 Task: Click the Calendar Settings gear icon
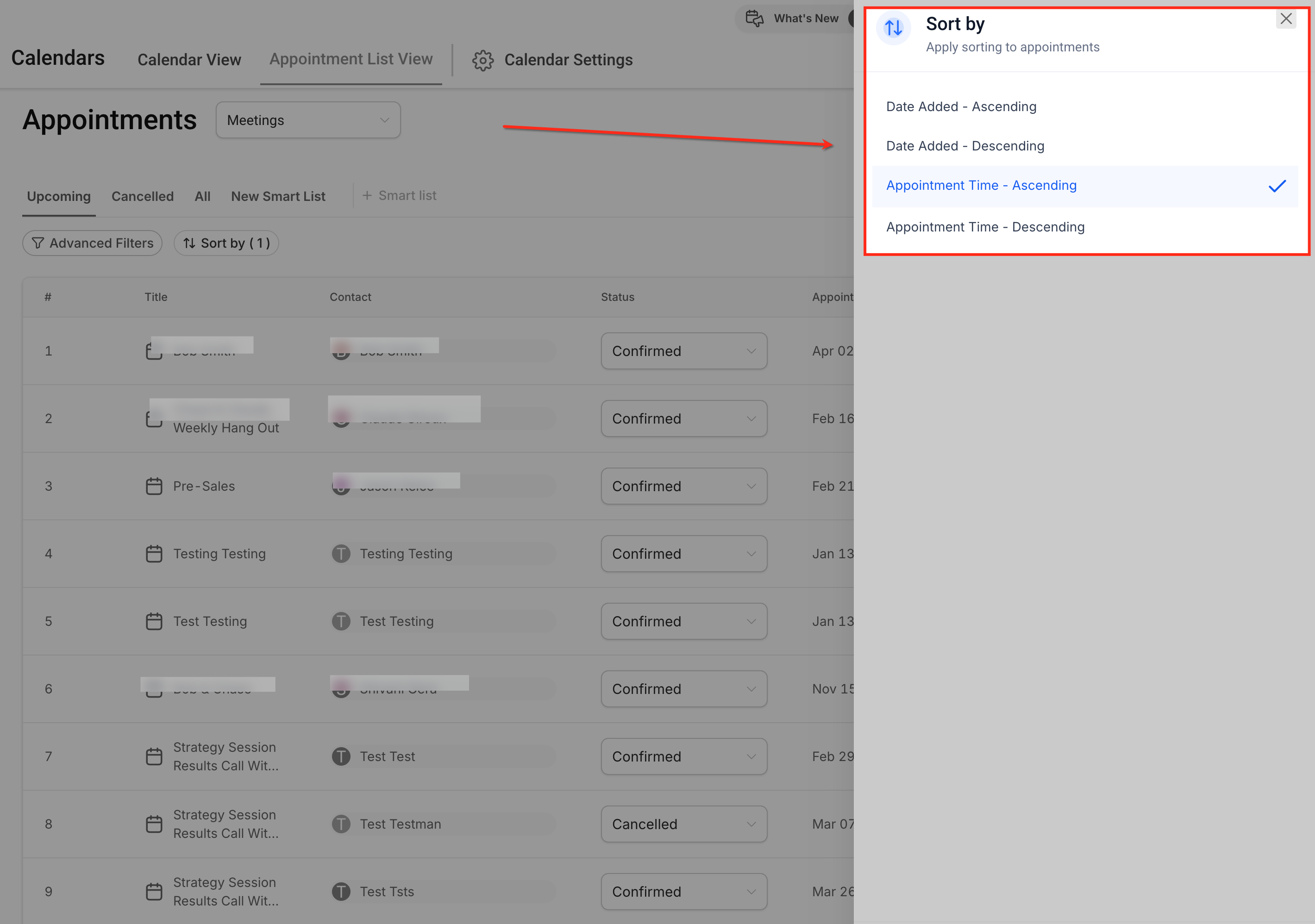coord(482,60)
